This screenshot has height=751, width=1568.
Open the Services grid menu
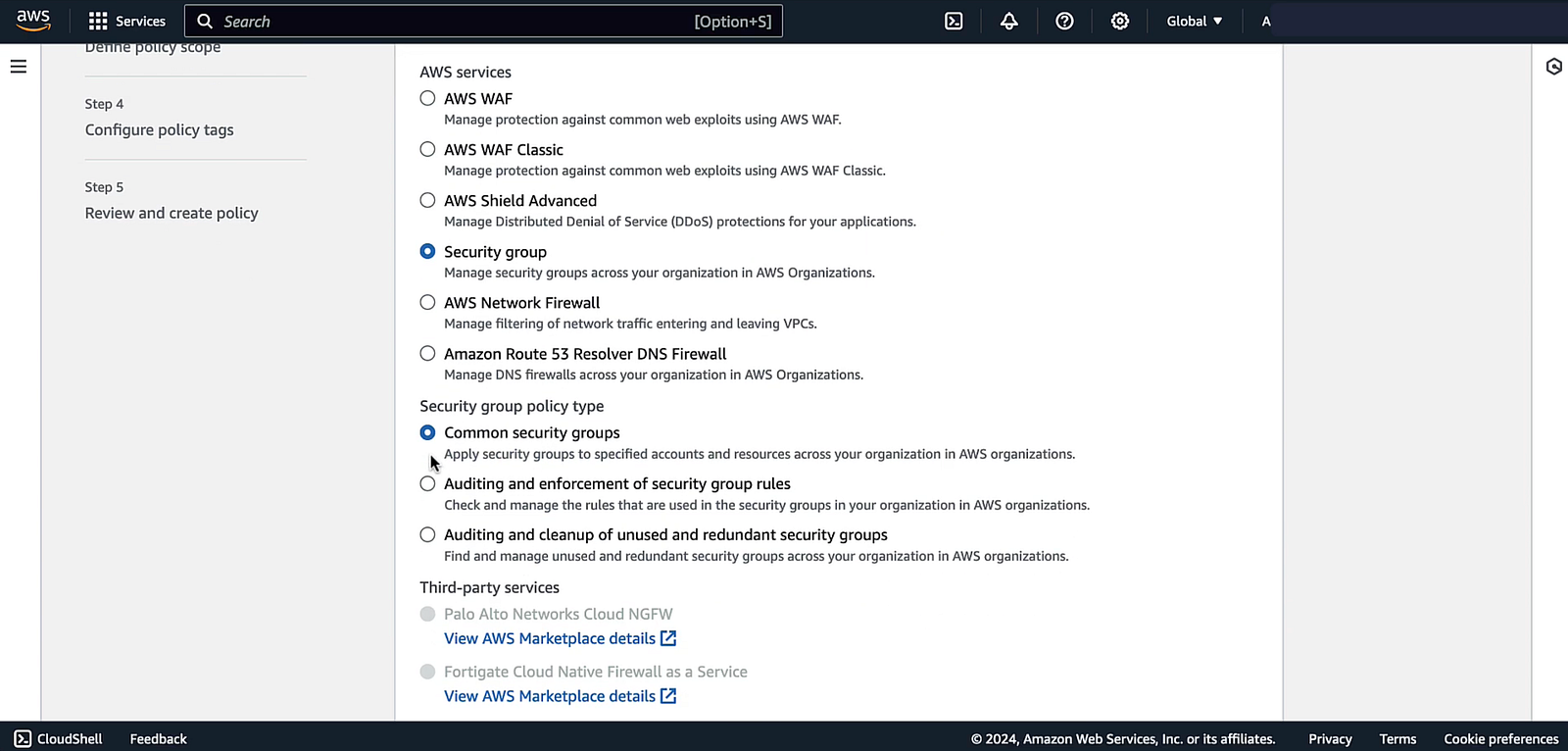tap(98, 21)
